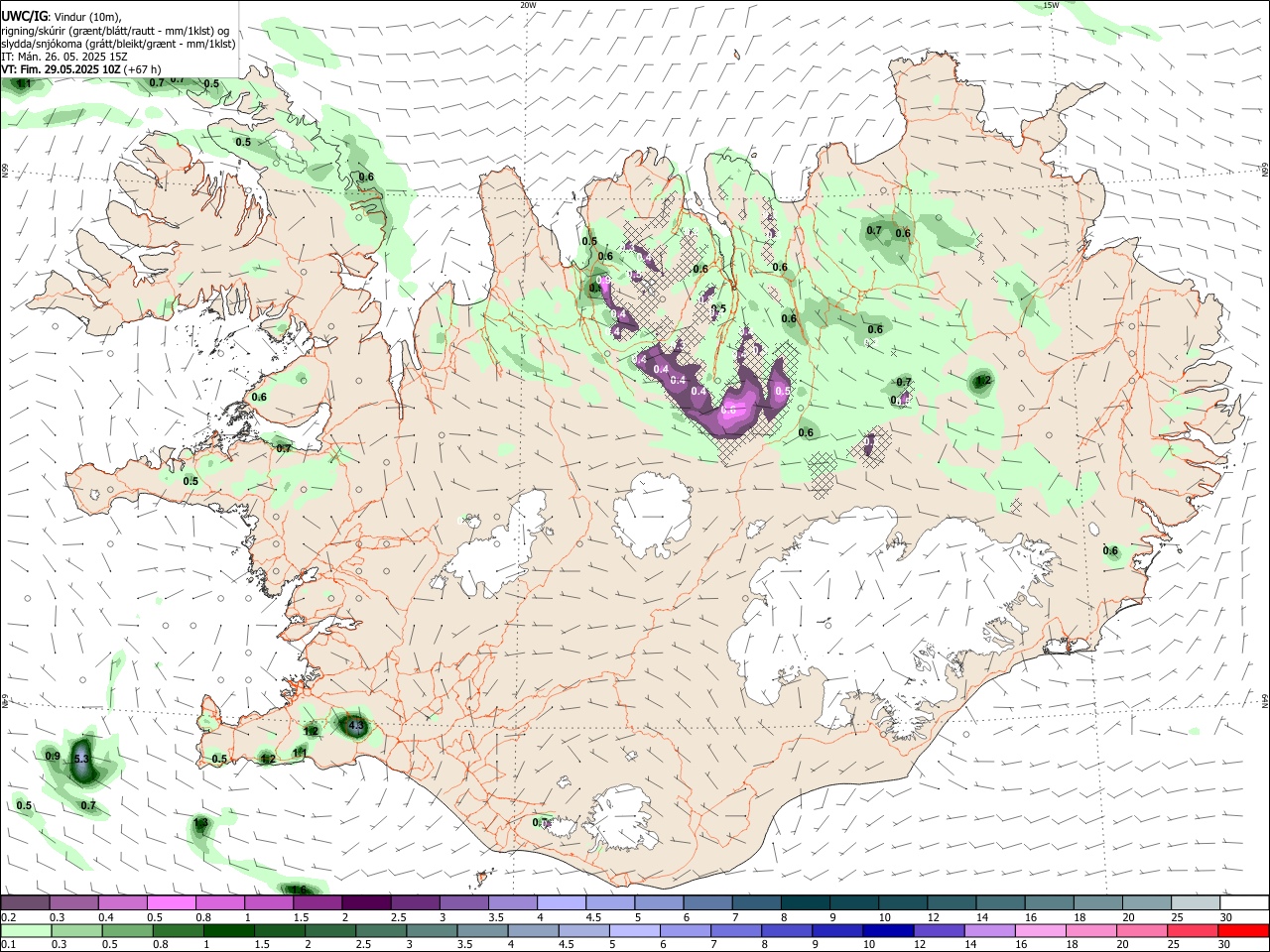Viewport: 1270px width, 952px height.
Task: Click the '20W' longitude label
Action: coord(528,5)
